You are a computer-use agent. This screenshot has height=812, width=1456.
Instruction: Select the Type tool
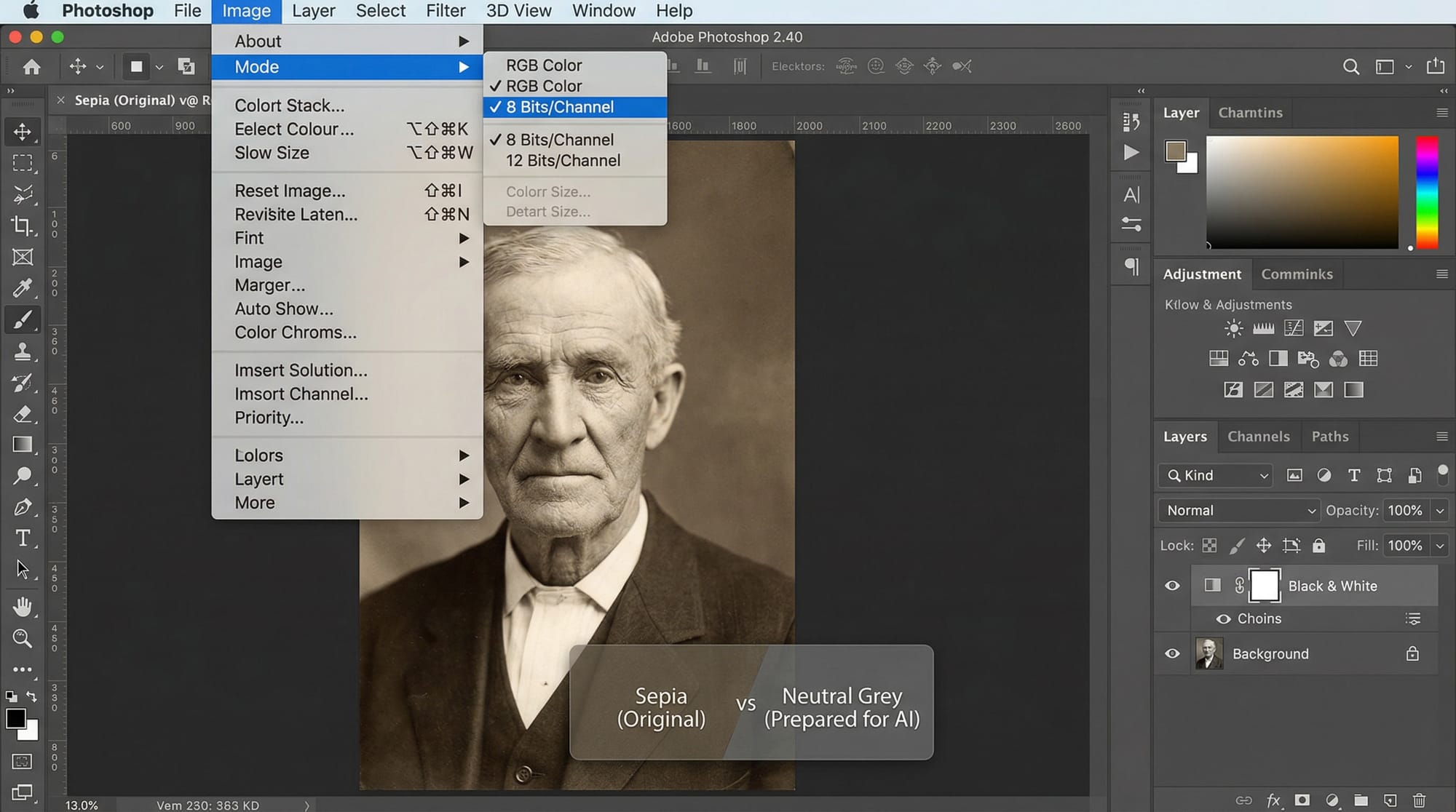pos(23,538)
